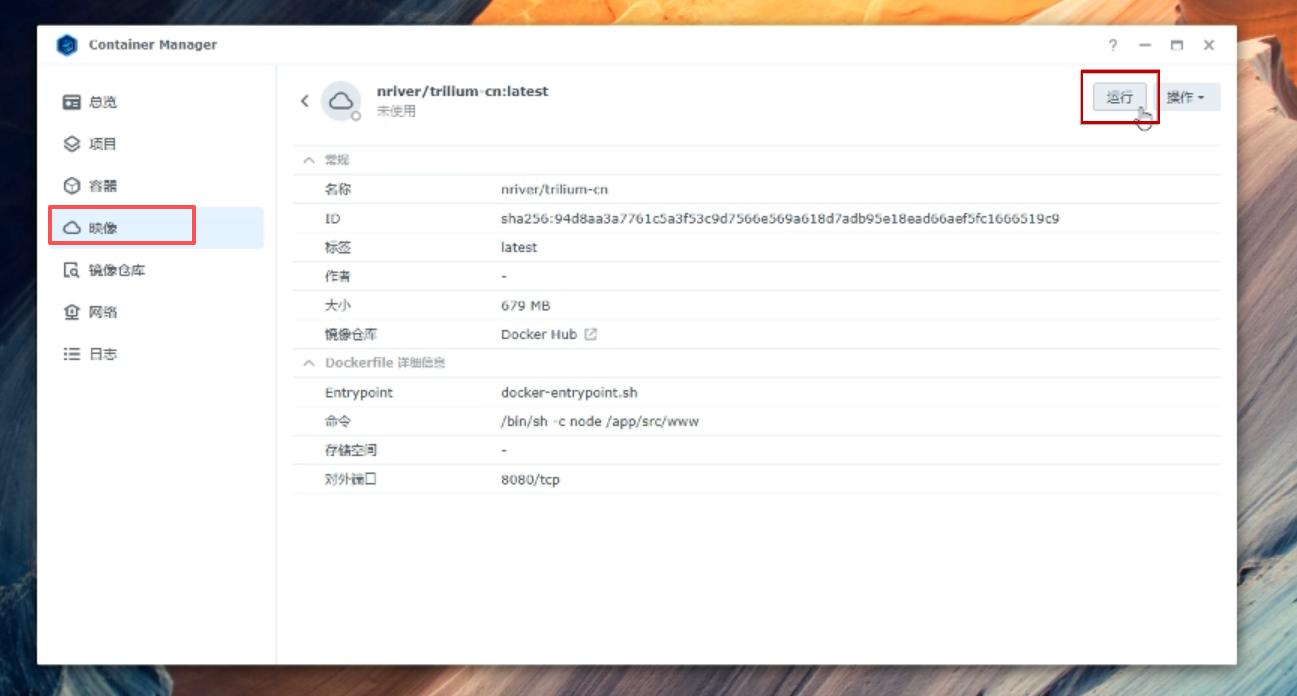Collapse the Dockerfile 详细信息 section
Image resolution: width=1297 pixels, height=696 pixels.
[x=309, y=363]
